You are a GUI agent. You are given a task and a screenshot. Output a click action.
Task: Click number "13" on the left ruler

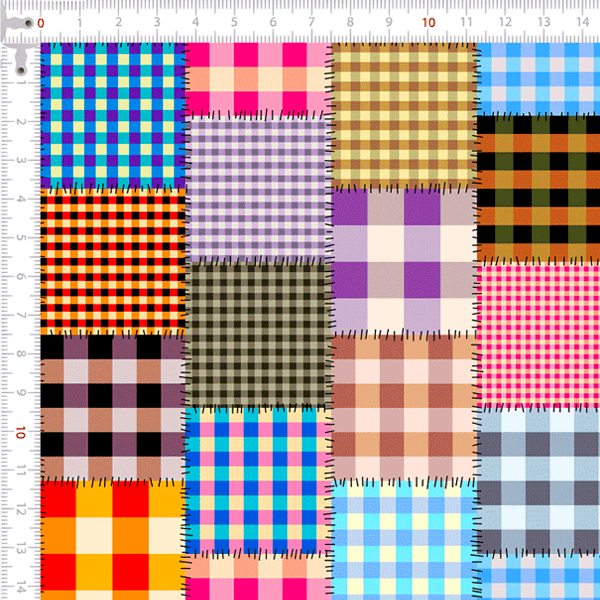click(x=21, y=549)
